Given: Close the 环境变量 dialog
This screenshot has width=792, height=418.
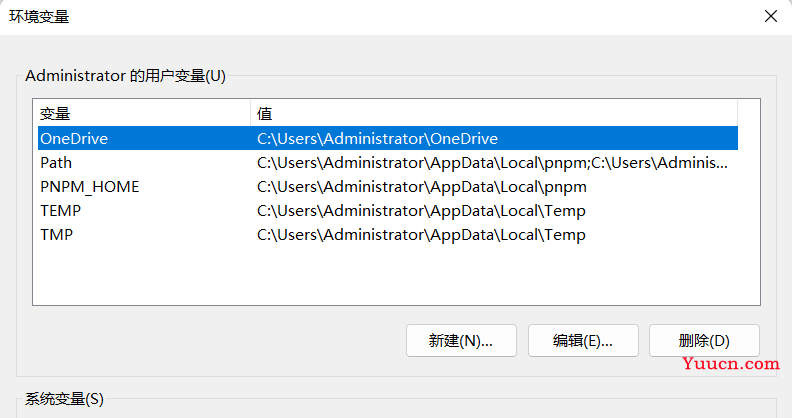Looking at the screenshot, I should 770,16.
